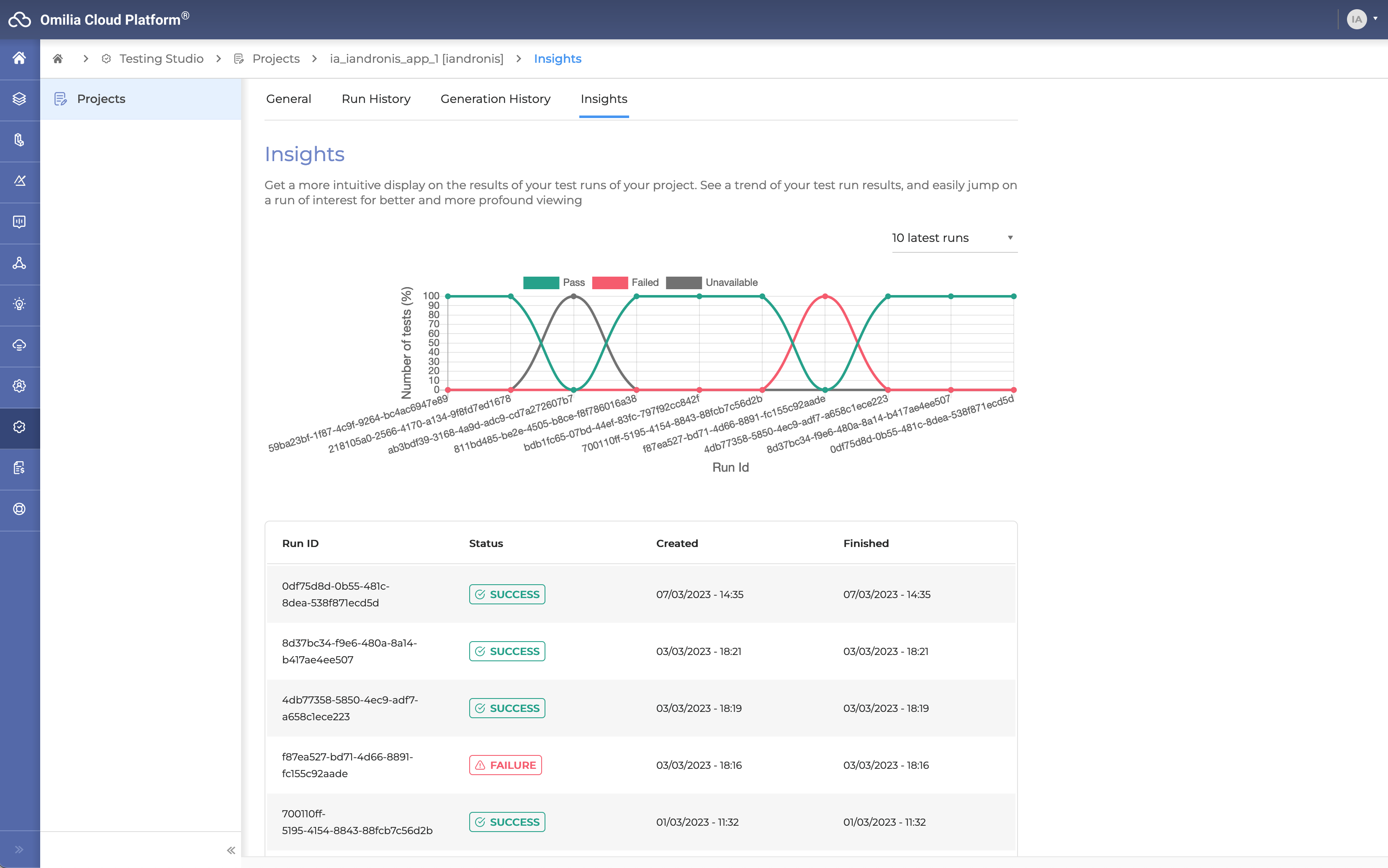Toggle the Pass series in chart legend

point(553,282)
